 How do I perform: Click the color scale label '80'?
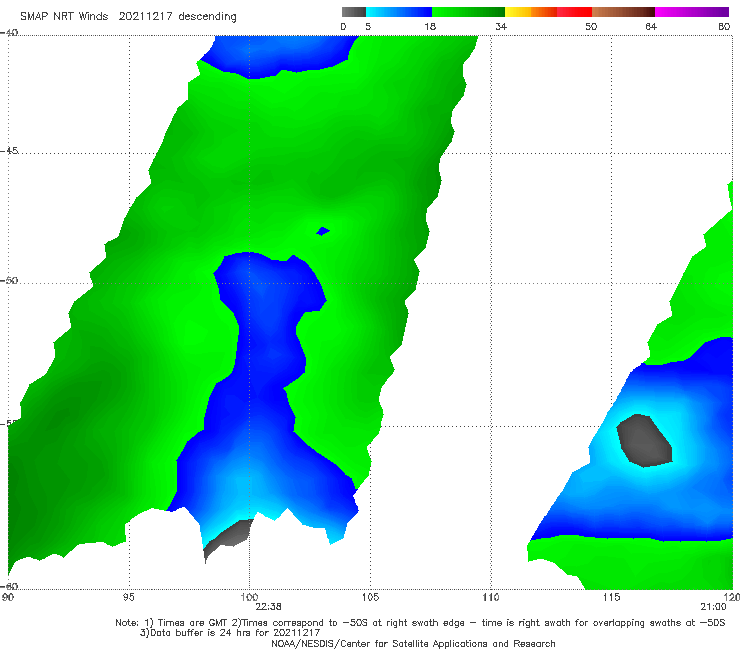[x=724, y=27]
